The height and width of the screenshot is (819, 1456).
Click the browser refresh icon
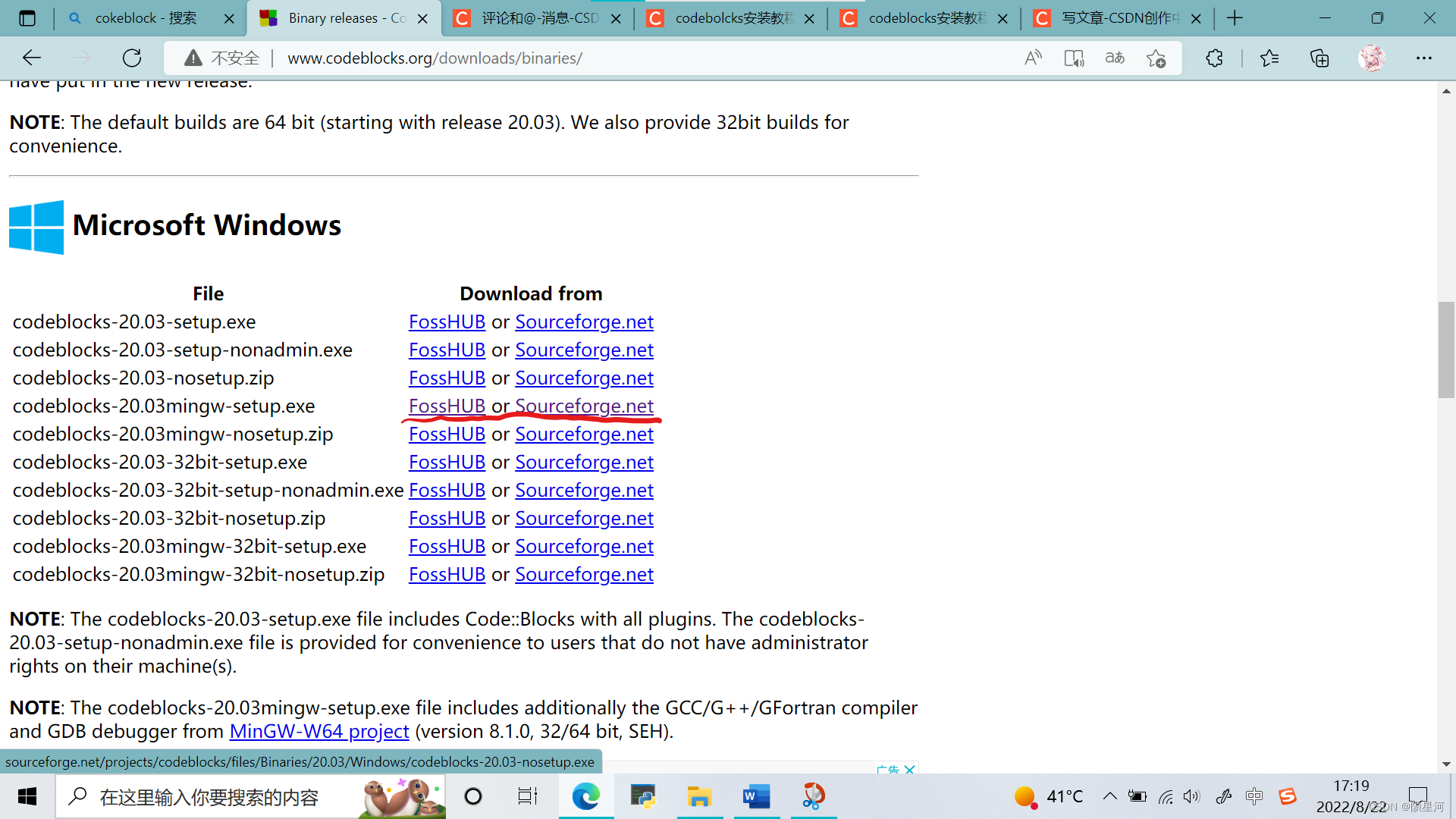(132, 58)
